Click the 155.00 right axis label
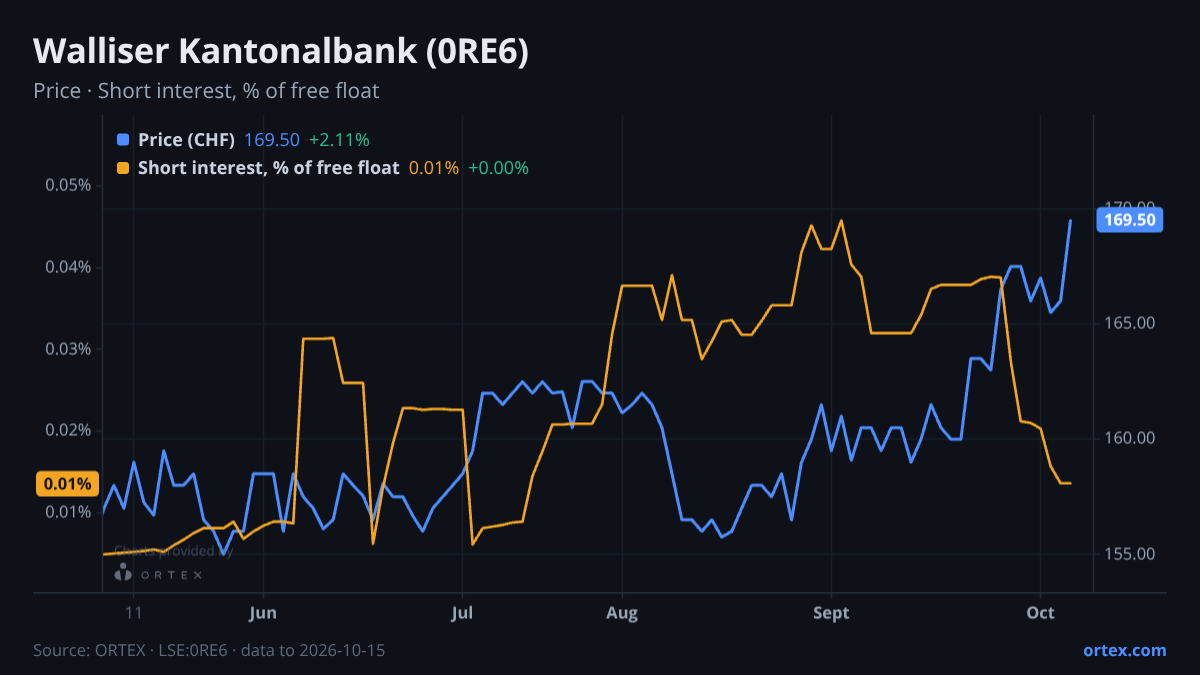 (x=1131, y=554)
